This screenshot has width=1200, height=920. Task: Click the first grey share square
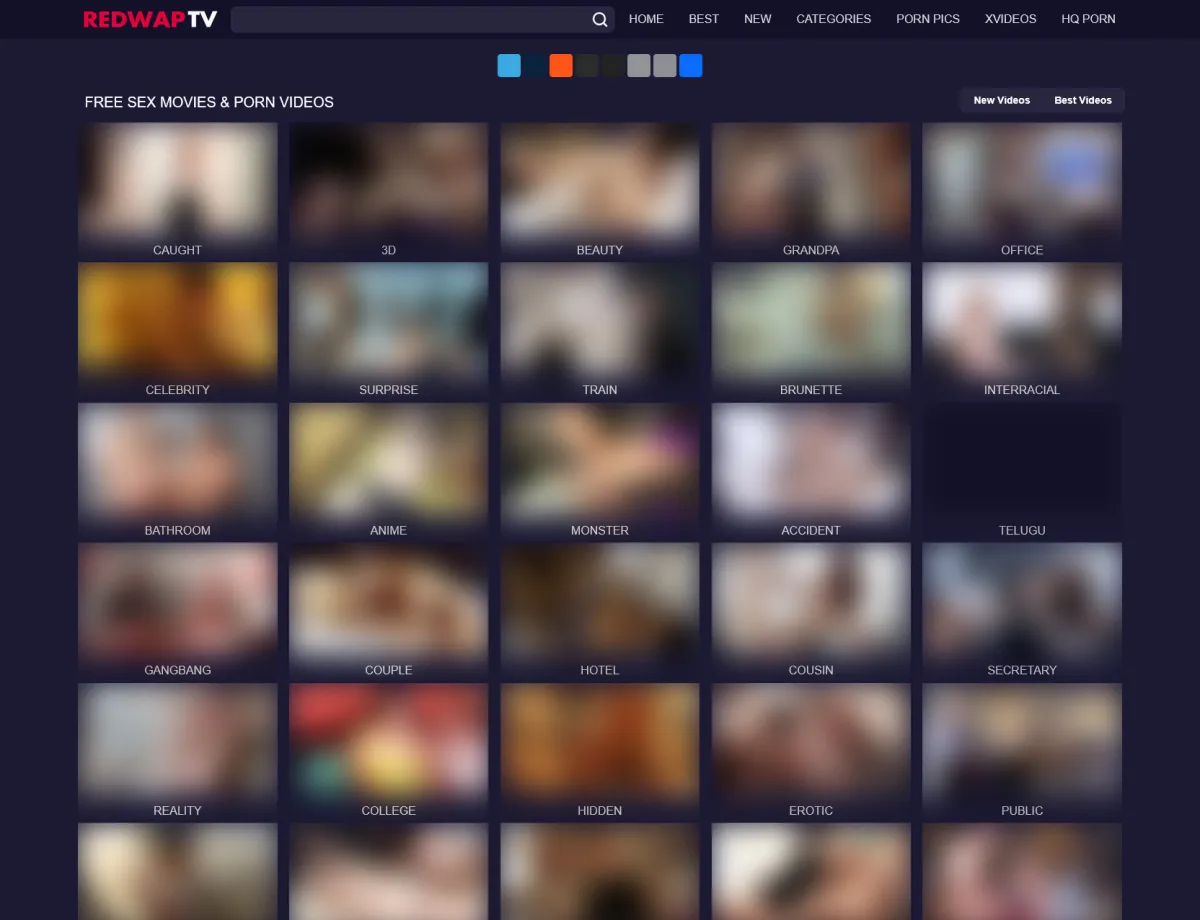[639, 66]
